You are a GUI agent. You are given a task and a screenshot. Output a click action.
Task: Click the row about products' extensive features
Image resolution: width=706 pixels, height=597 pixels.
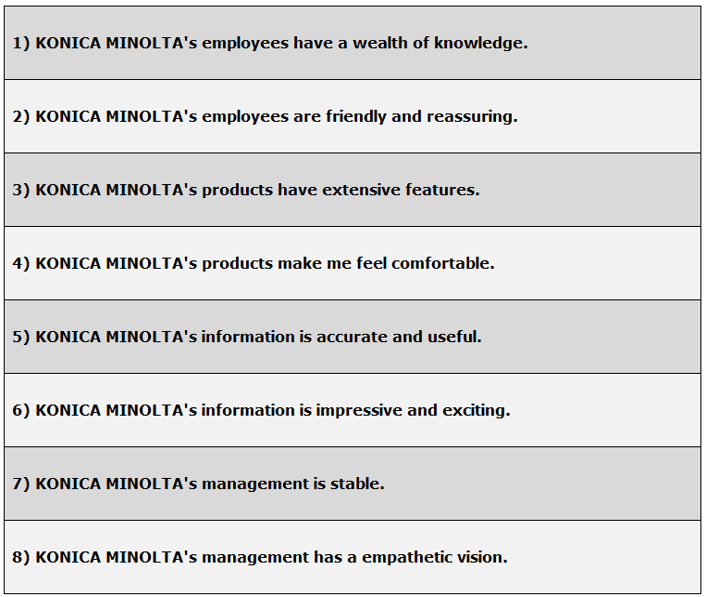pos(246,190)
